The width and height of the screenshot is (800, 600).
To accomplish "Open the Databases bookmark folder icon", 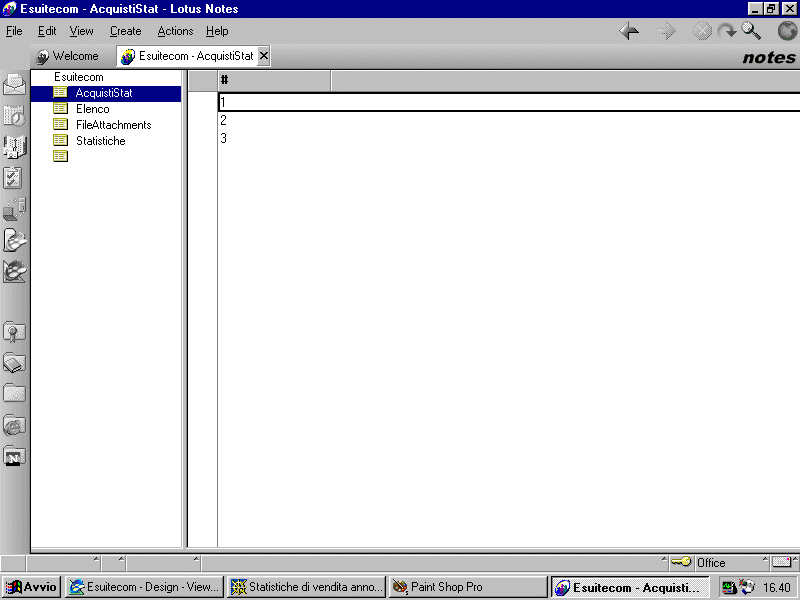I will [14, 363].
